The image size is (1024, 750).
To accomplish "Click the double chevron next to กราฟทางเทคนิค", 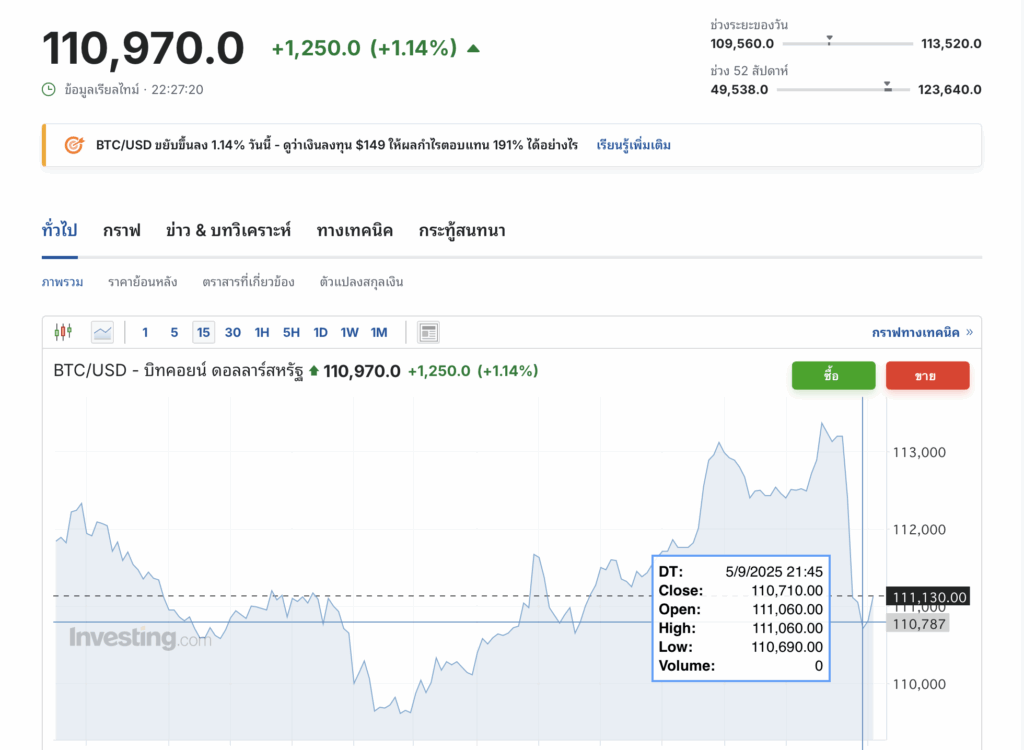I will click(969, 332).
